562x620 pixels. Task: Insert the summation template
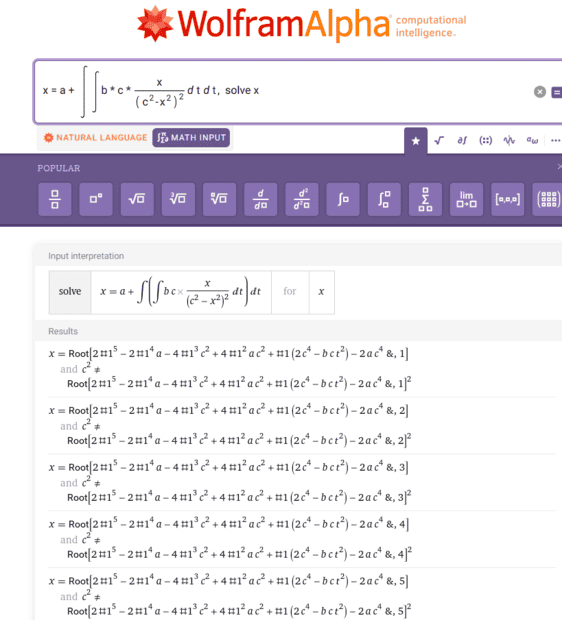(x=425, y=199)
